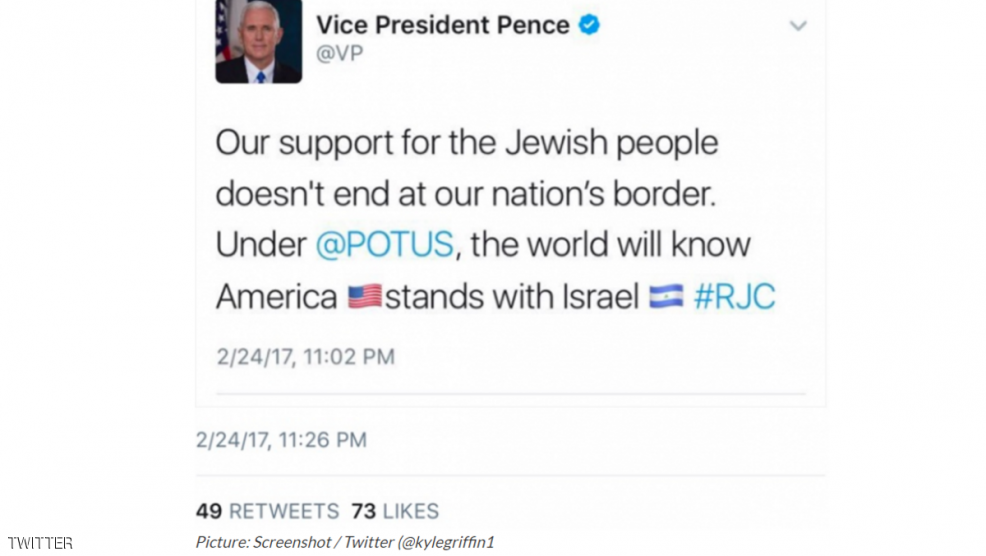
Task: Open the tweet options chevron menu
Action: 798,26
